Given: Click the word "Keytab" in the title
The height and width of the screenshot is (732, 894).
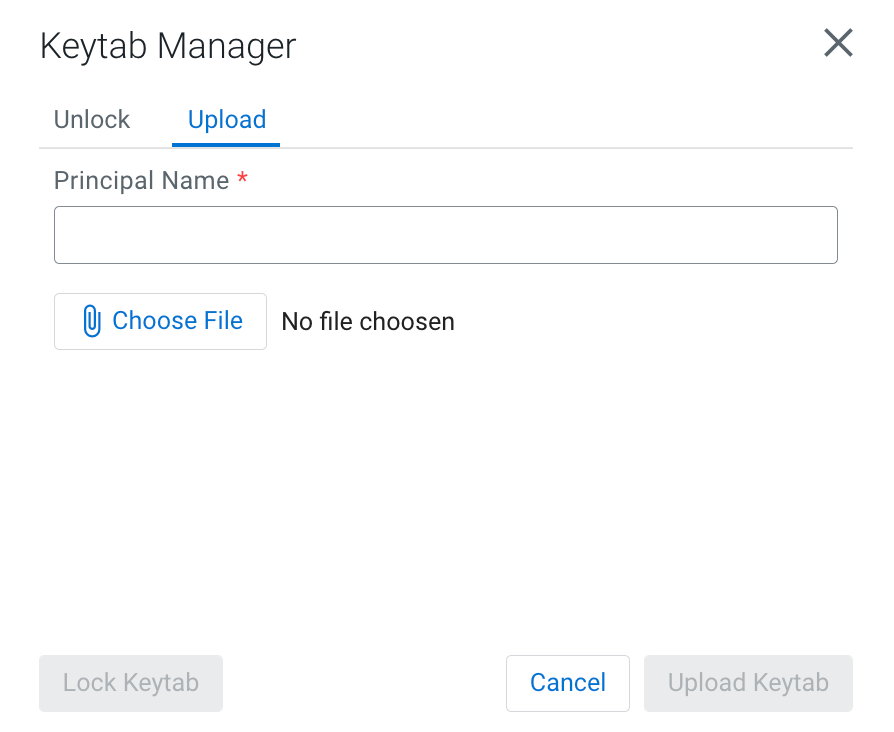Looking at the screenshot, I should click(95, 46).
